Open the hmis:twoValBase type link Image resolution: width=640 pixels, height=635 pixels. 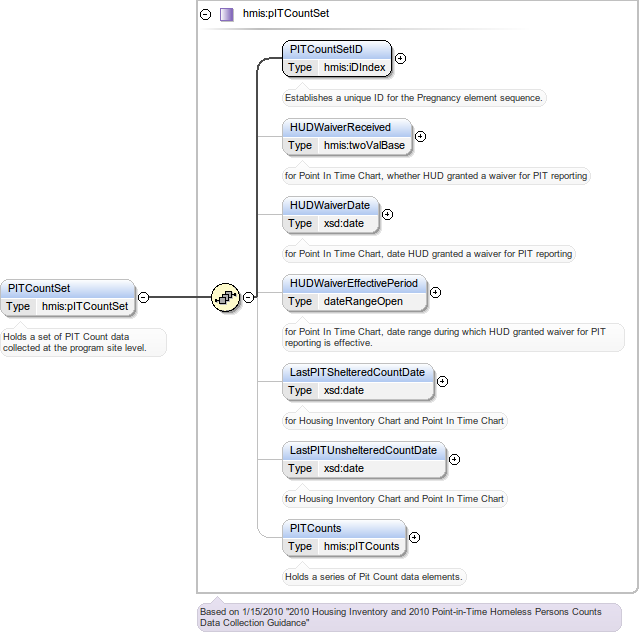(x=364, y=146)
